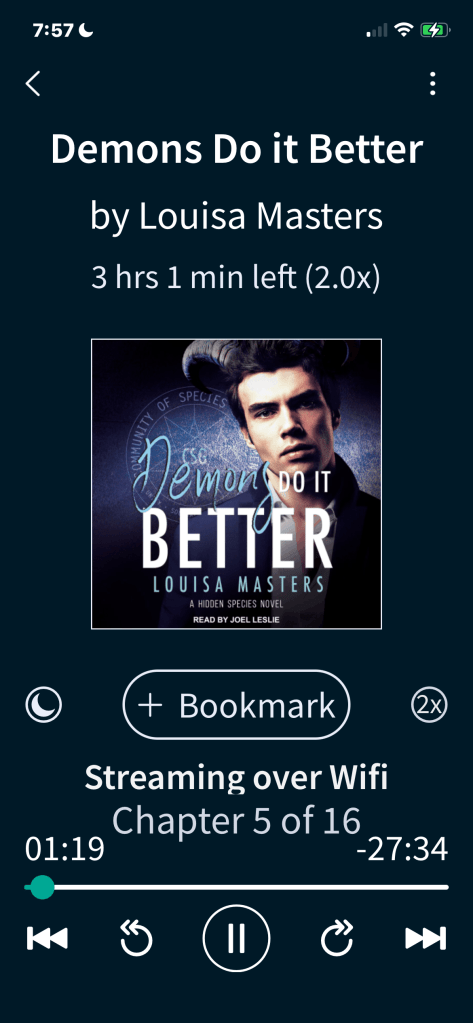This screenshot has width=473, height=1023.
Task: Tap the remaining time -27:34 label
Action: pos(402,850)
